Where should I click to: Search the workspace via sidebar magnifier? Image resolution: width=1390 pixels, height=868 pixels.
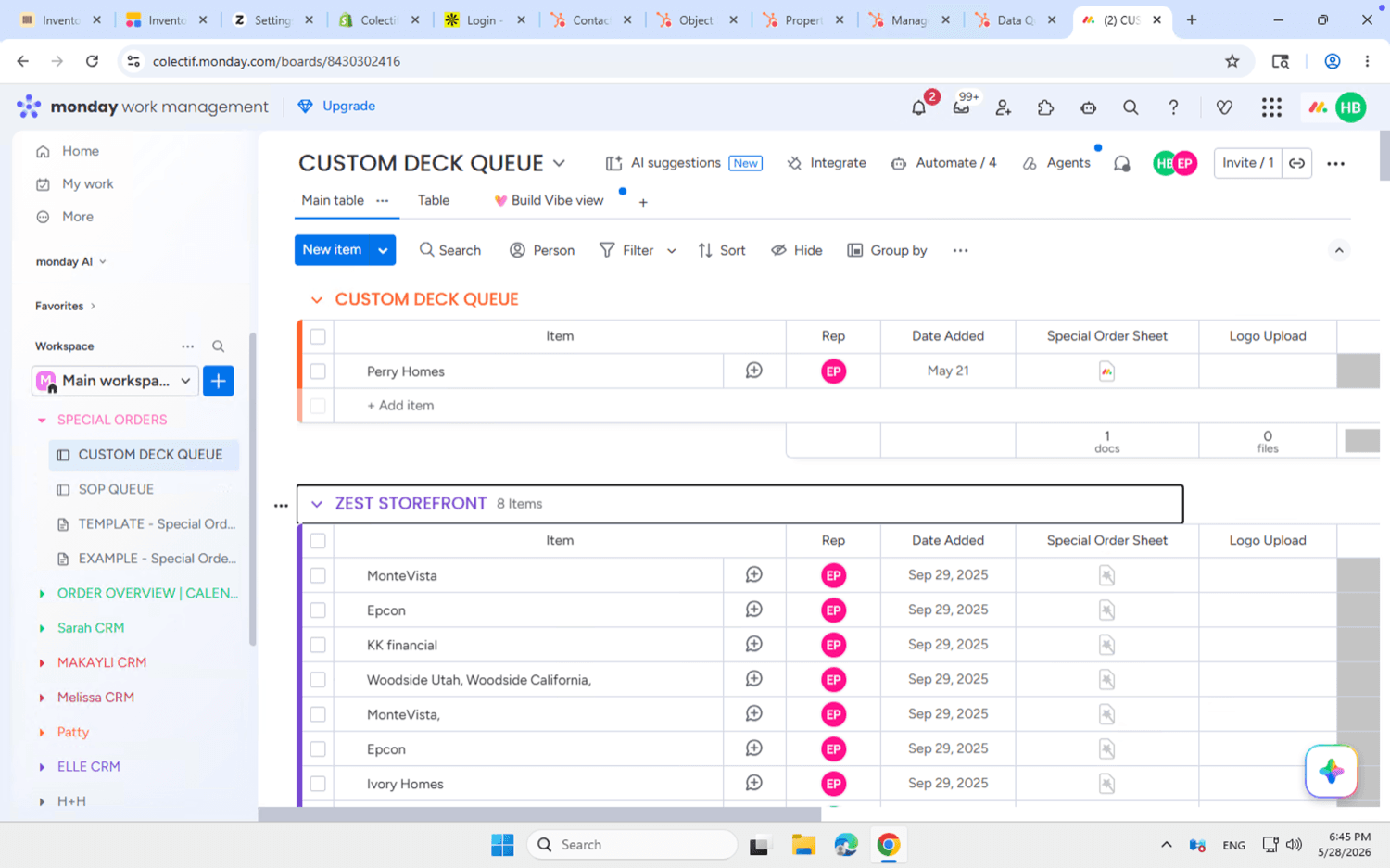[x=218, y=346]
